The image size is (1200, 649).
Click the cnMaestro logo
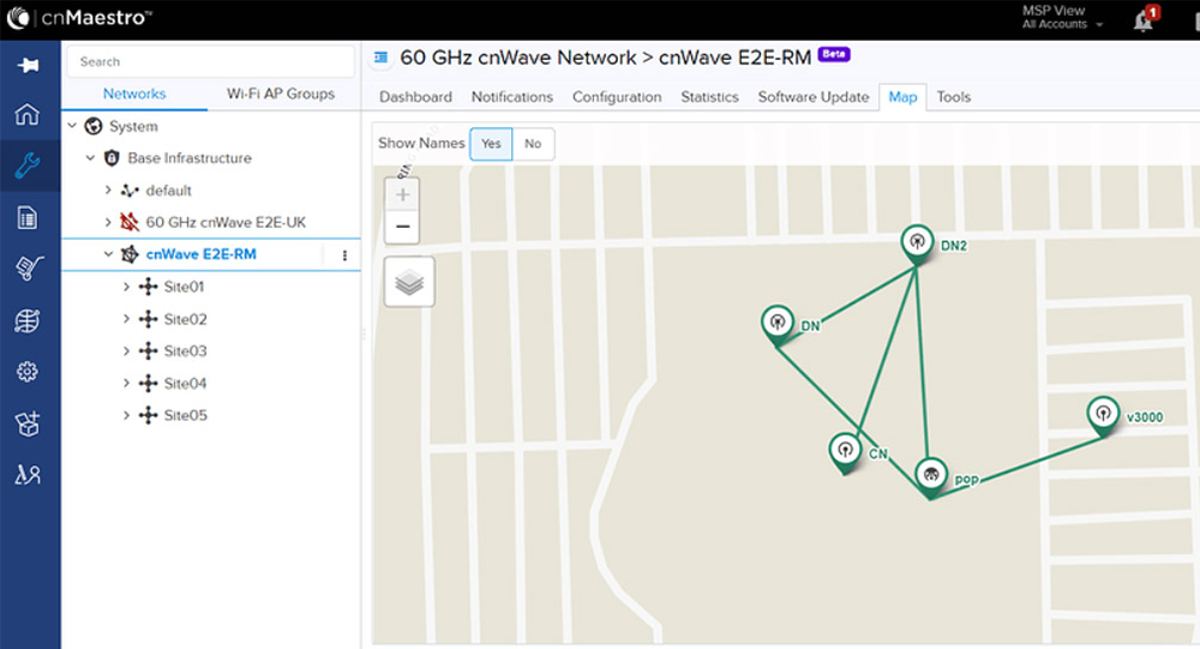(x=79, y=18)
